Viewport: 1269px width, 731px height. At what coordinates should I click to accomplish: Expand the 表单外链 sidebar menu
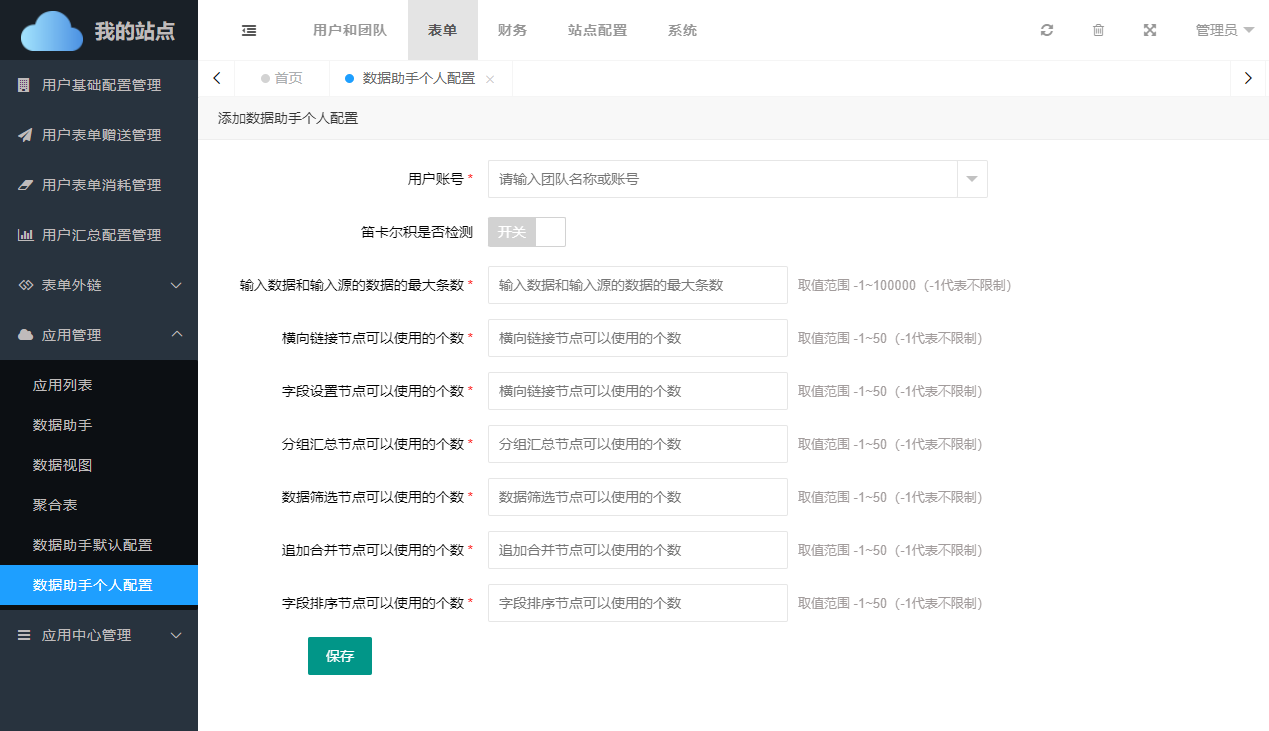point(99,285)
